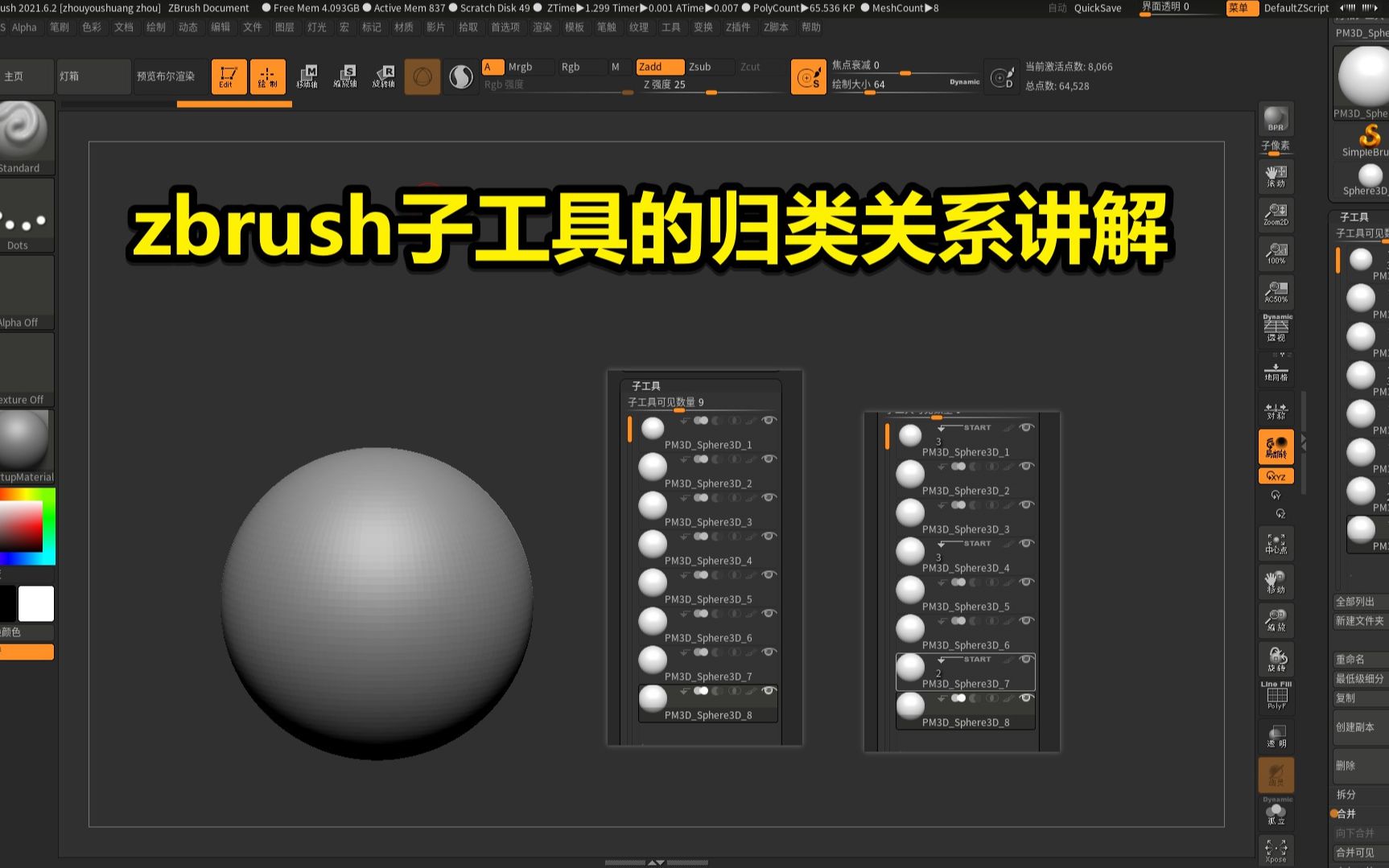
Task: Choose the Scale axis (缩放轴) tool
Action: (345, 76)
